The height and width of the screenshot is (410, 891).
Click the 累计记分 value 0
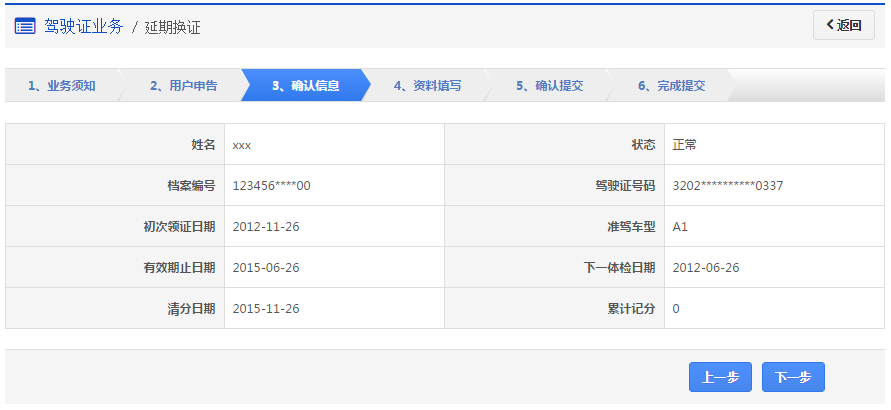point(676,309)
